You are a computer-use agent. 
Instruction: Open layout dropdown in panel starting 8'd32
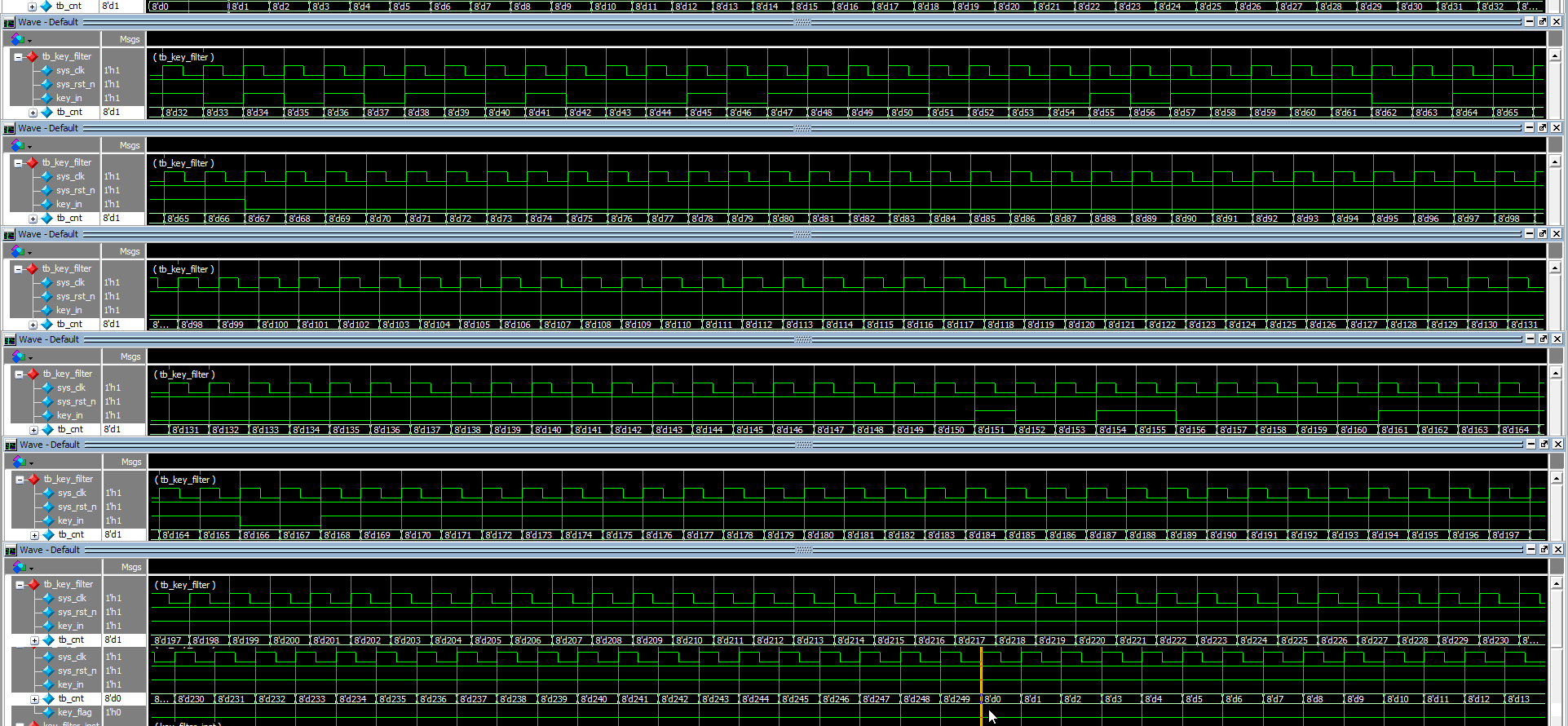pyautogui.click(x=21, y=39)
